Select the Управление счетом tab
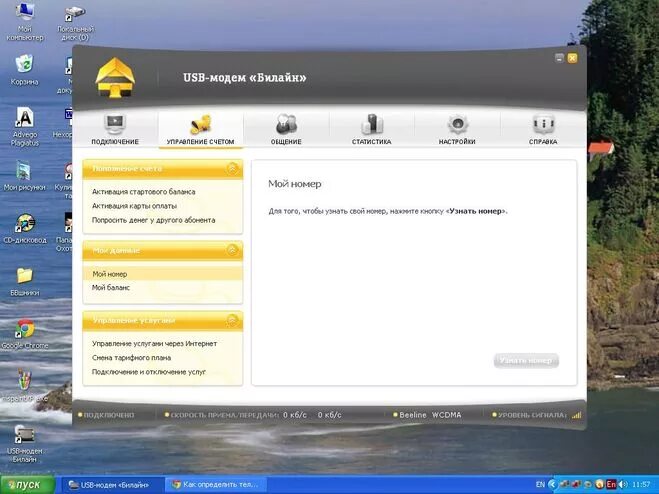Image resolution: width=659 pixels, height=494 pixels. click(x=200, y=129)
